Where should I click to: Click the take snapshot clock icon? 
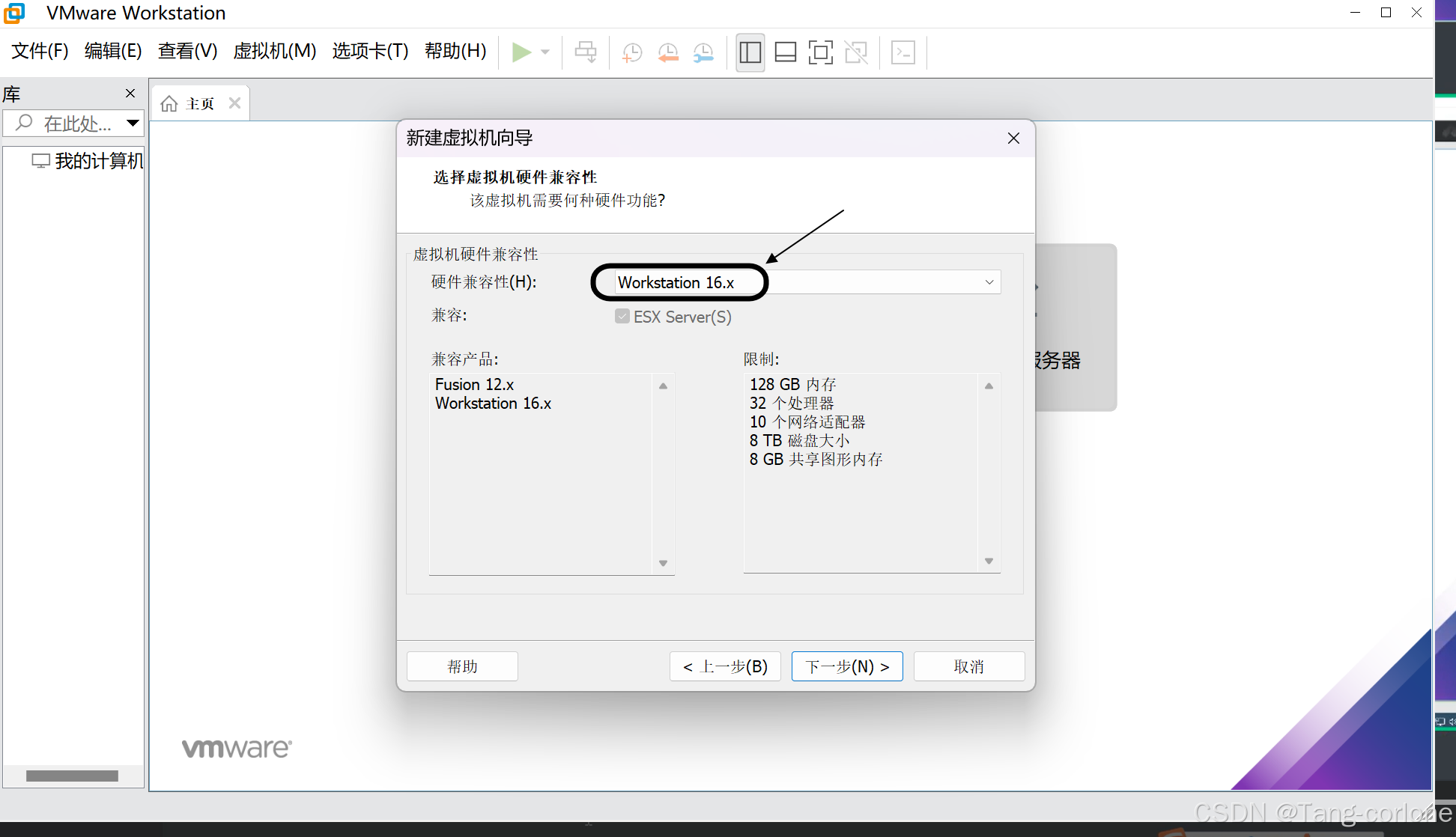(632, 52)
